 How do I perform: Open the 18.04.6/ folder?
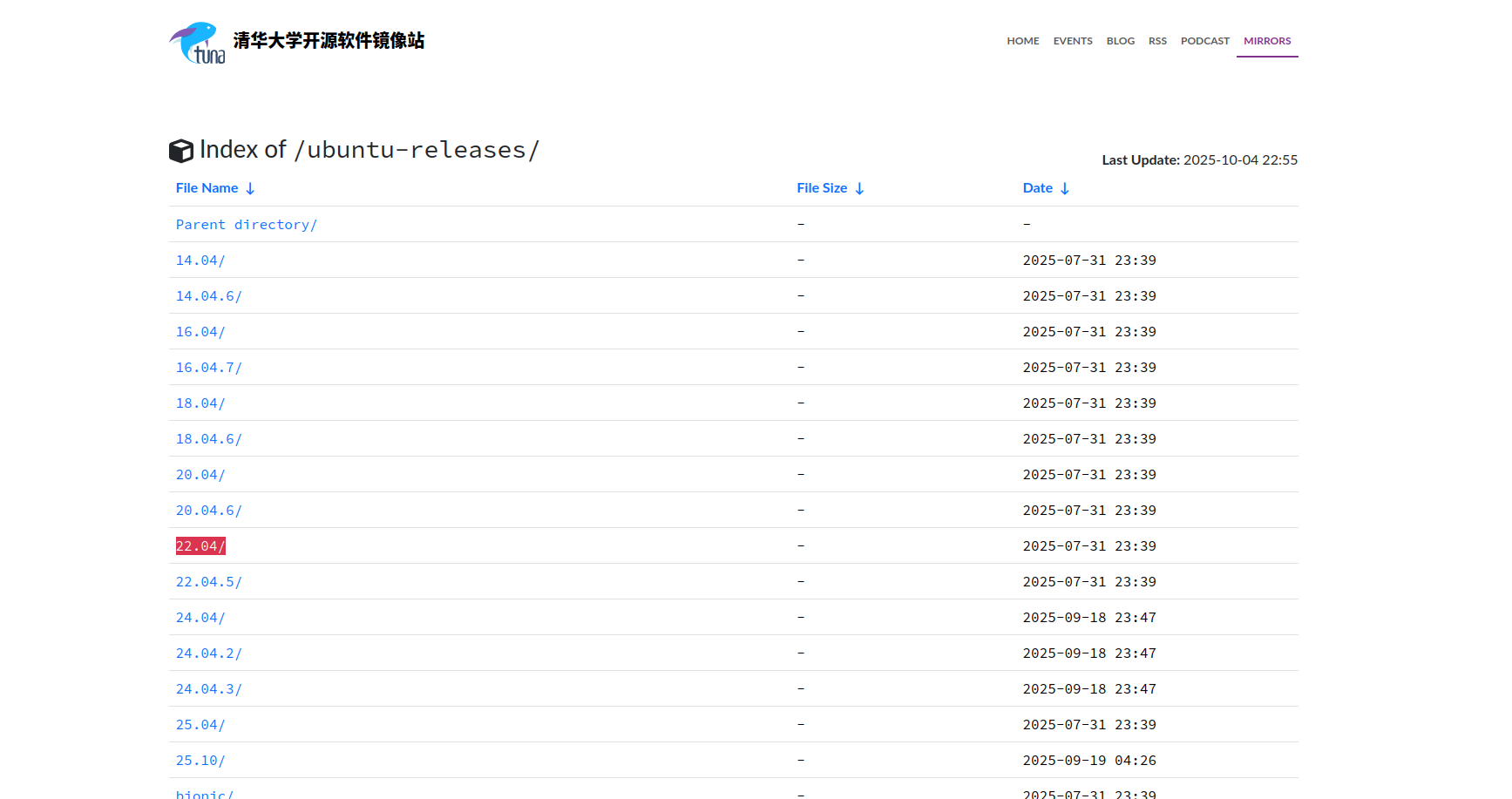click(209, 439)
